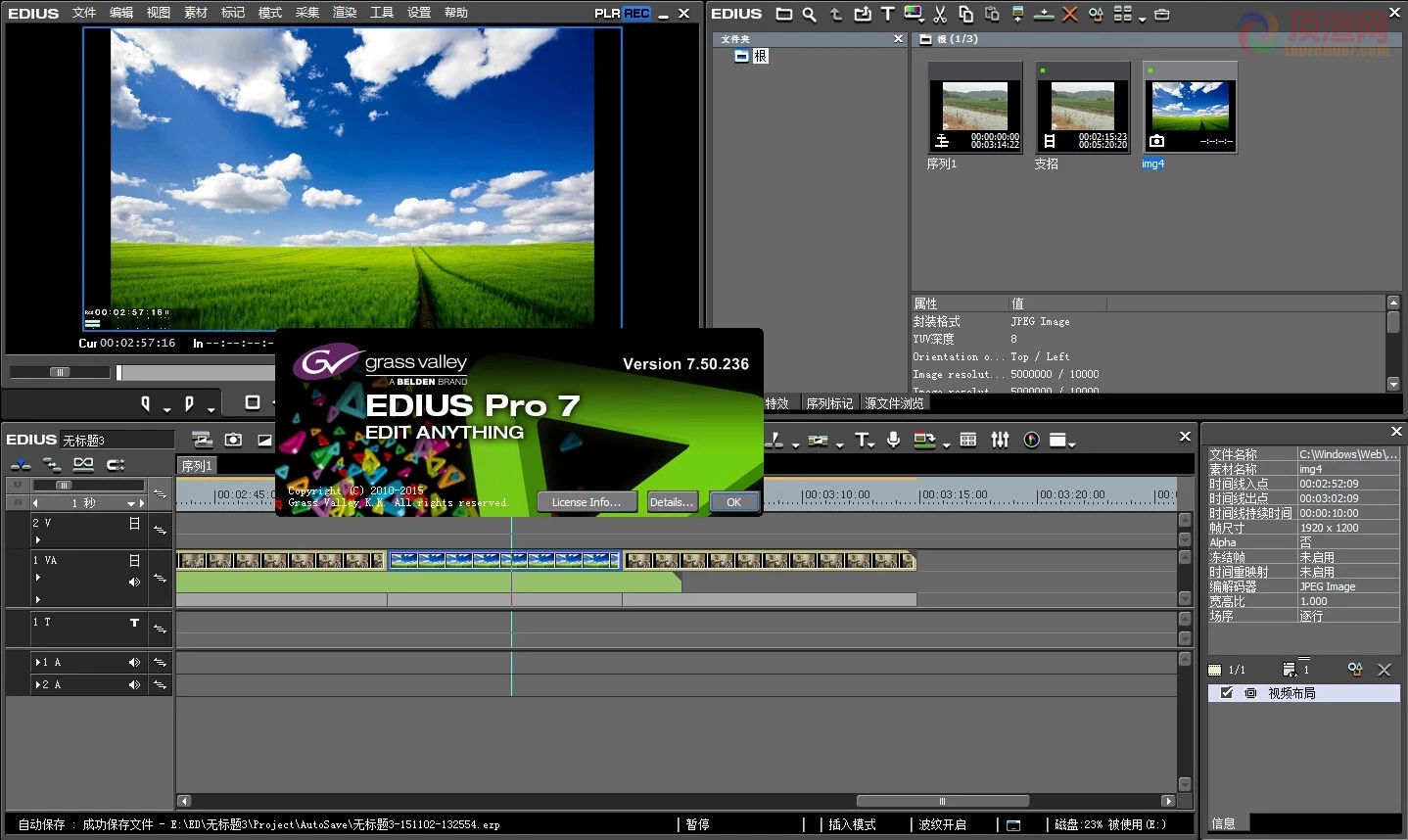This screenshot has height=840, width=1408.
Task: Click the voice-over microphone icon
Action: click(893, 440)
